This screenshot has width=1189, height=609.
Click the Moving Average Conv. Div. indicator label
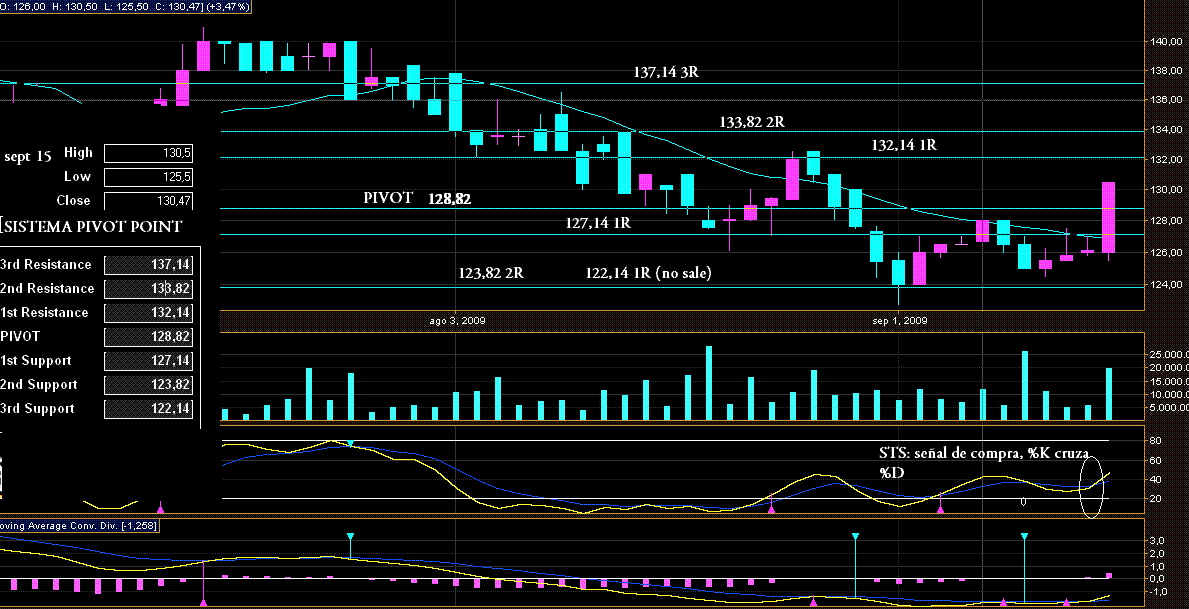click(79, 526)
